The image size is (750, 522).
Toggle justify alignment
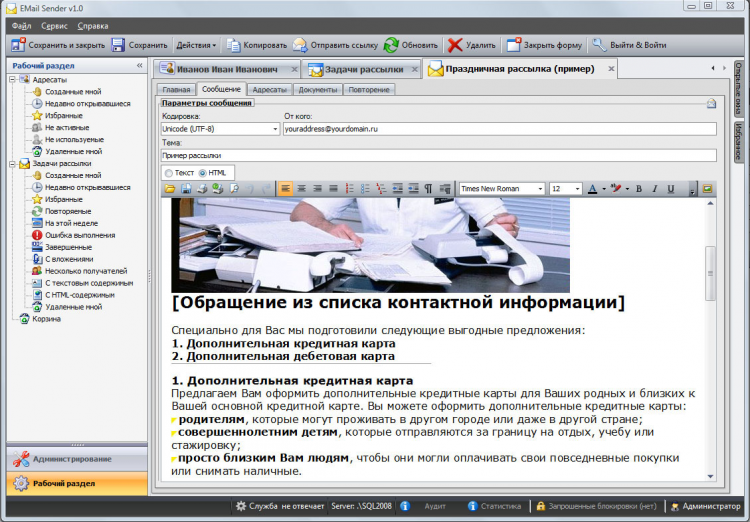[x=333, y=189]
